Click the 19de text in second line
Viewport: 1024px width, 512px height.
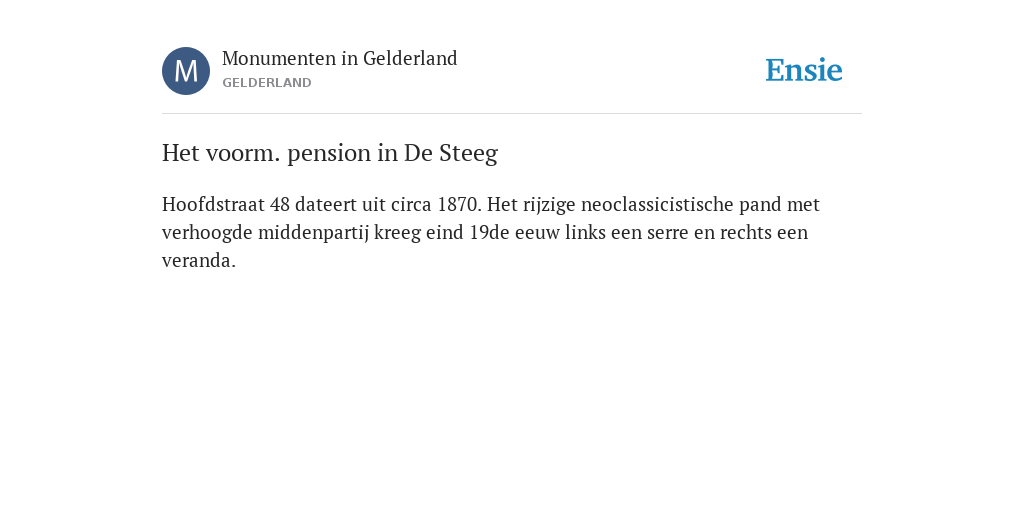pyautogui.click(x=489, y=232)
